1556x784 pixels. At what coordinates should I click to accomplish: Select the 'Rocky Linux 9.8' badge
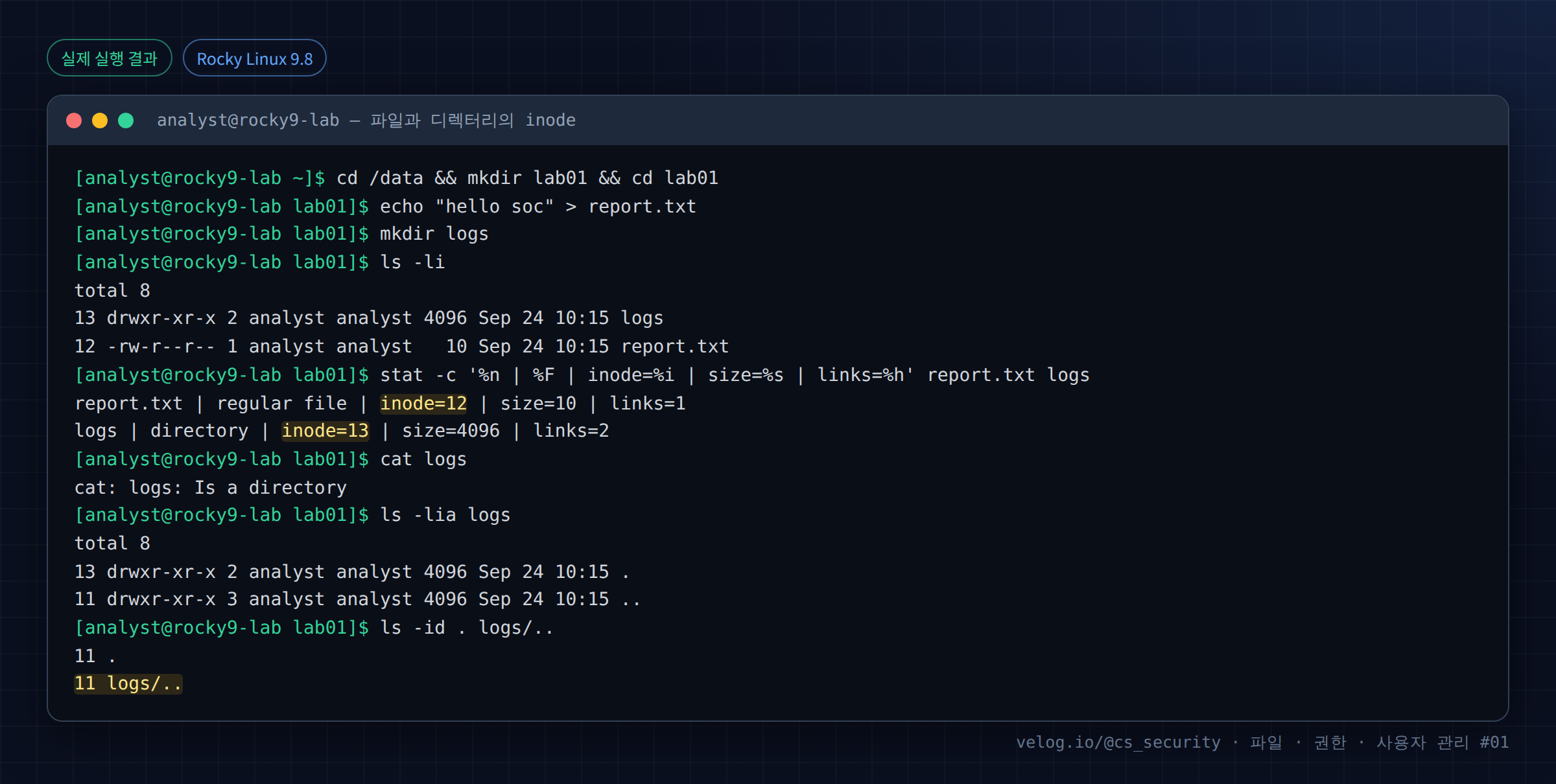pyautogui.click(x=255, y=58)
